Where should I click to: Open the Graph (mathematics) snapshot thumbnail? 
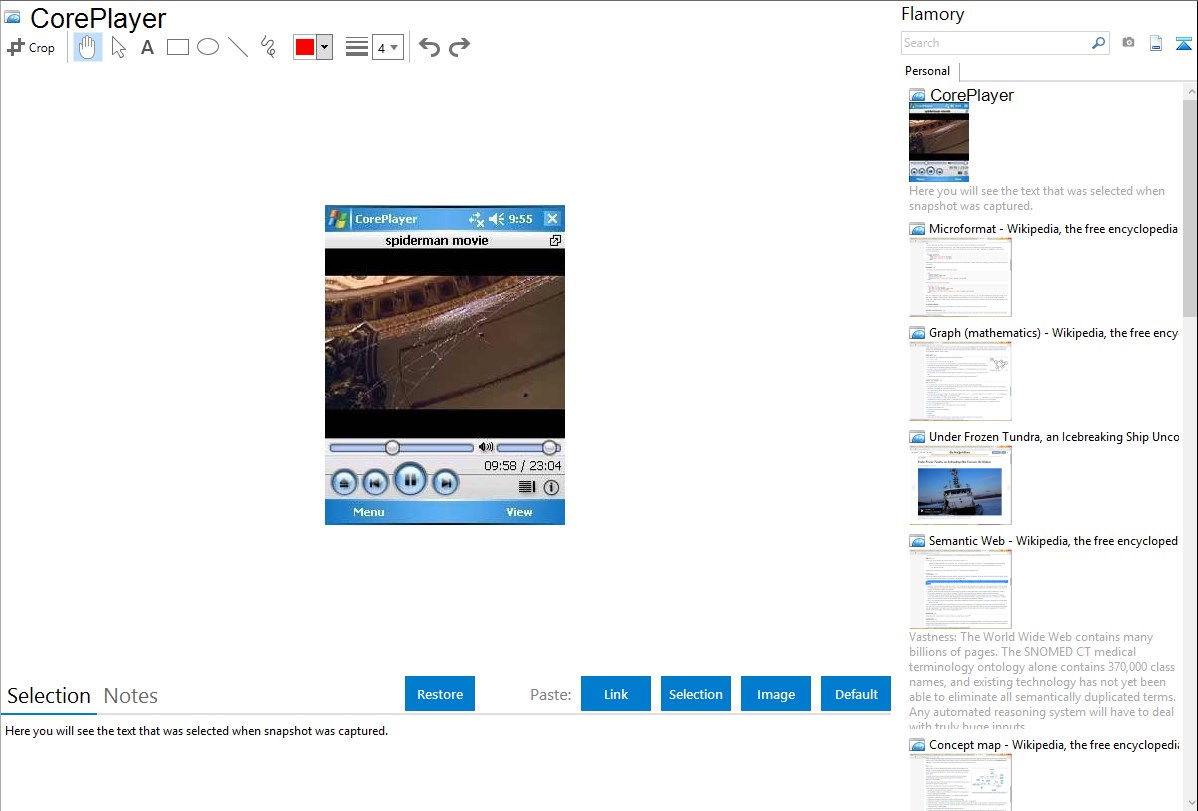click(x=960, y=381)
